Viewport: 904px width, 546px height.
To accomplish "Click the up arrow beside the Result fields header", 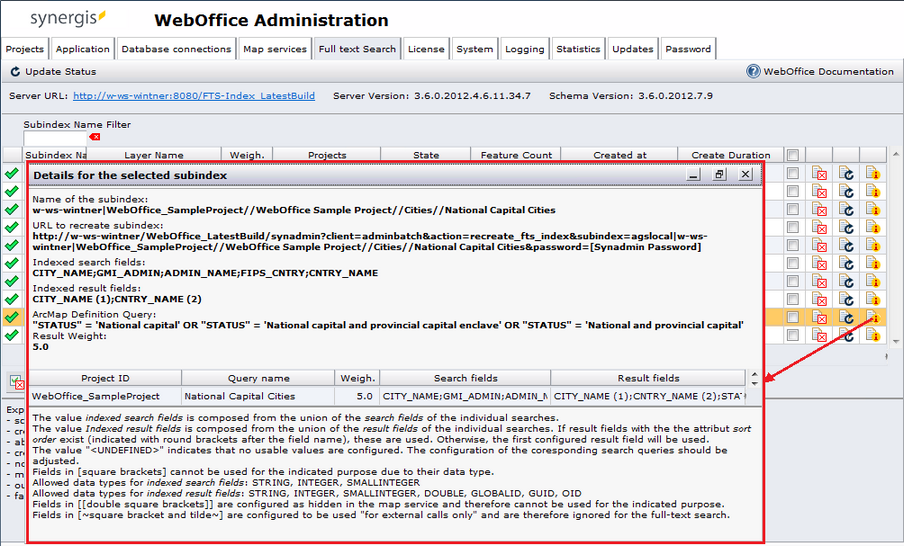I will 754,374.
